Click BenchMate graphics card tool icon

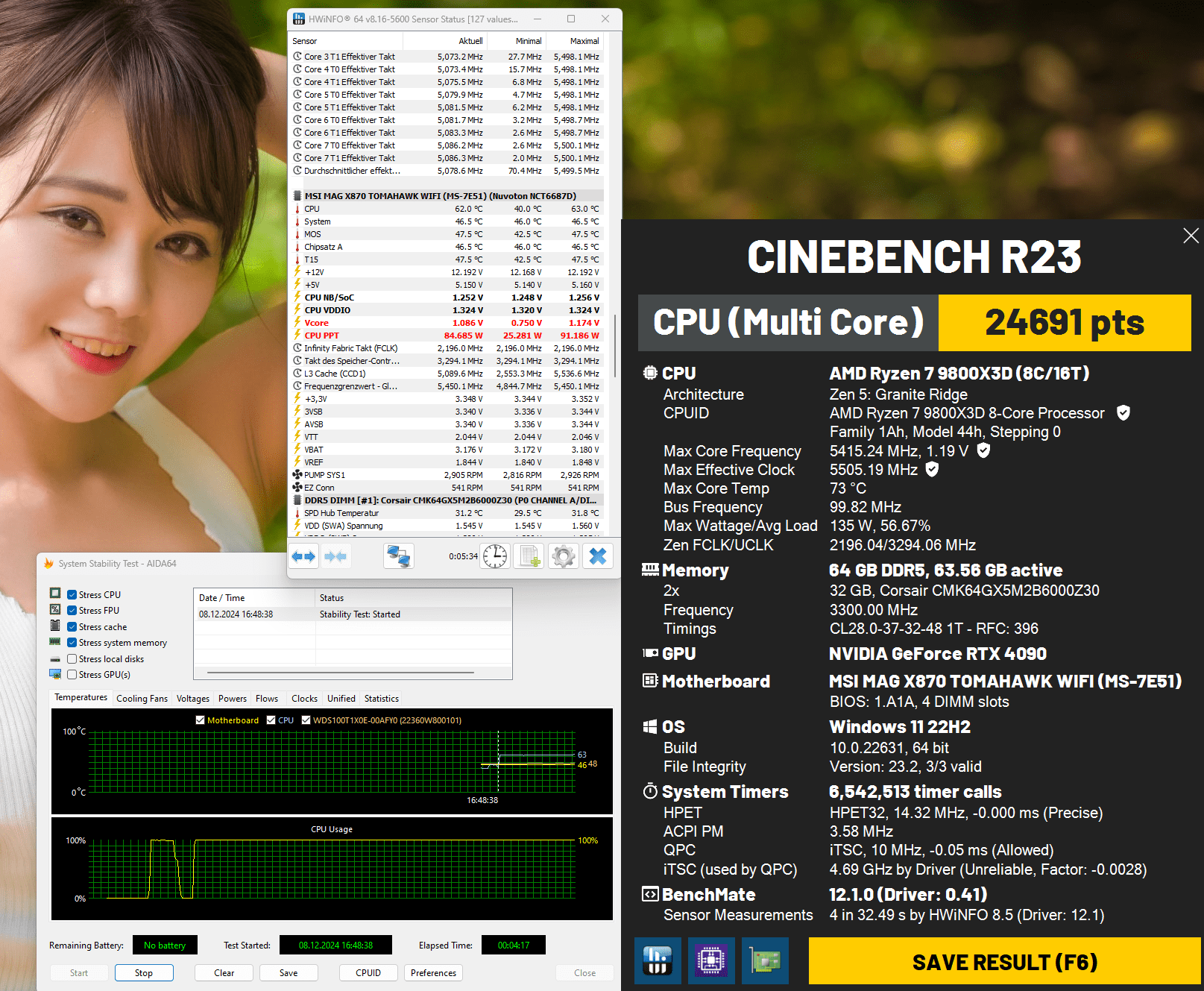pos(766,960)
